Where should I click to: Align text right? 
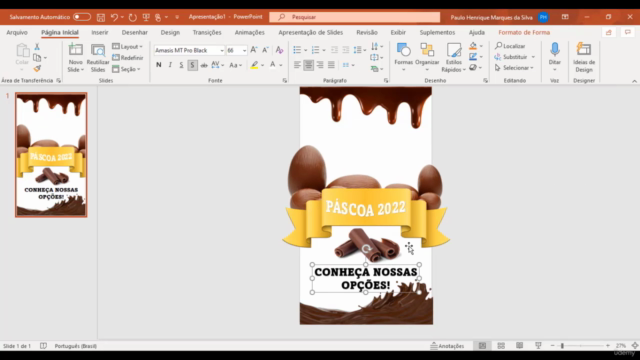tap(320, 65)
